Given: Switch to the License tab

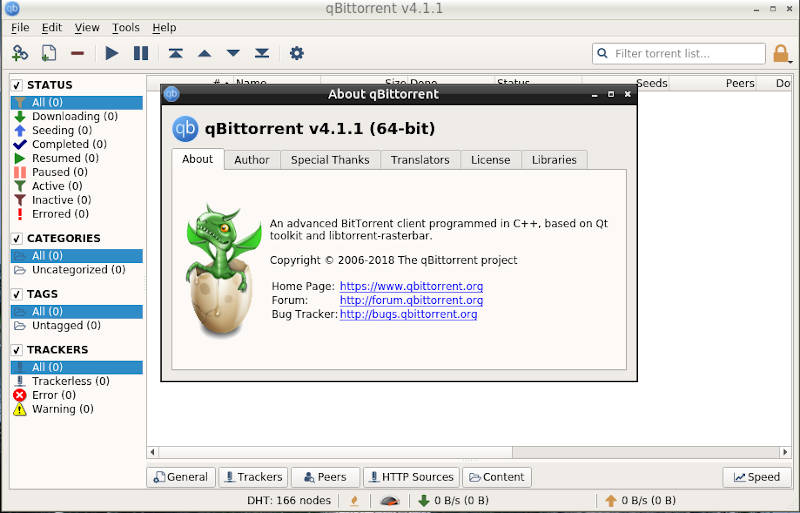Looking at the screenshot, I should point(490,160).
